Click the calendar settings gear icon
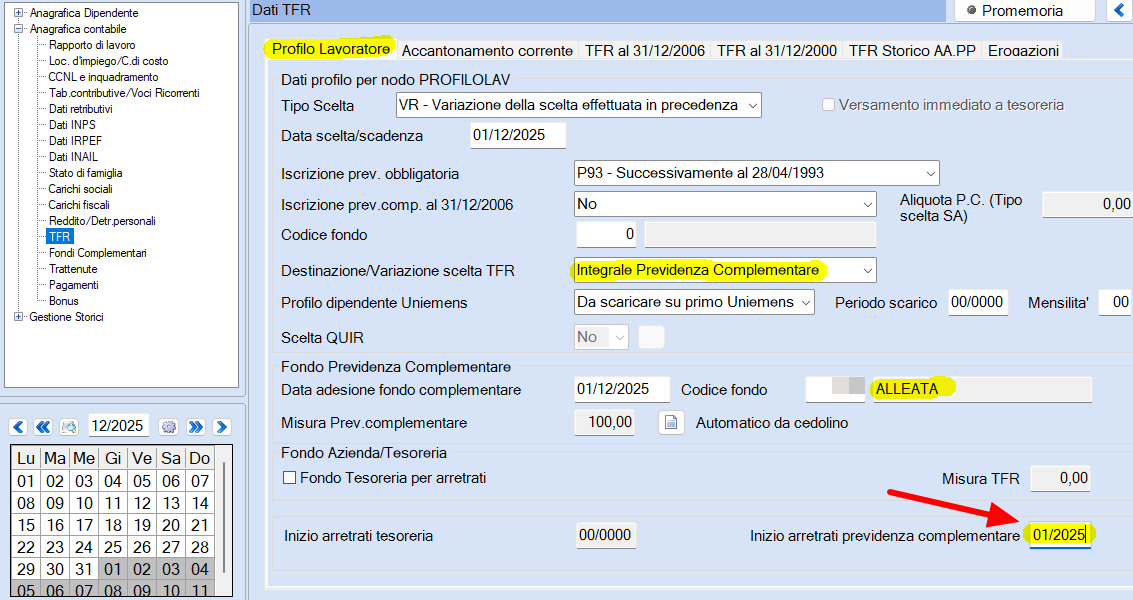The image size is (1133, 600). (169, 427)
